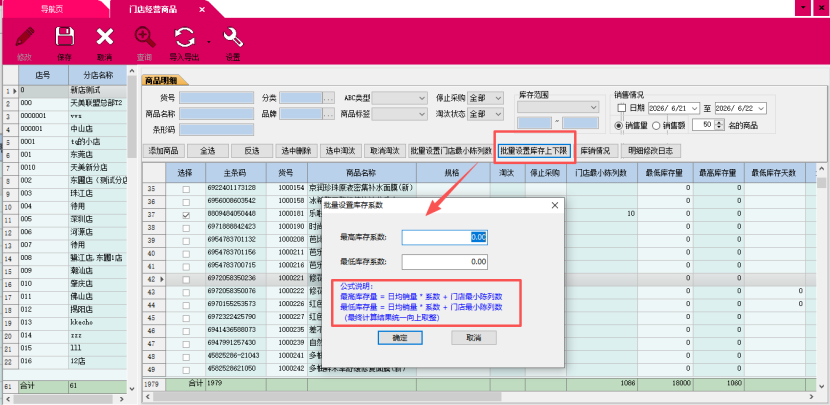This screenshot has height=405, width=830.
Task: Toggle the 日期 checkbox in 销售情况
Action: (x=621, y=108)
